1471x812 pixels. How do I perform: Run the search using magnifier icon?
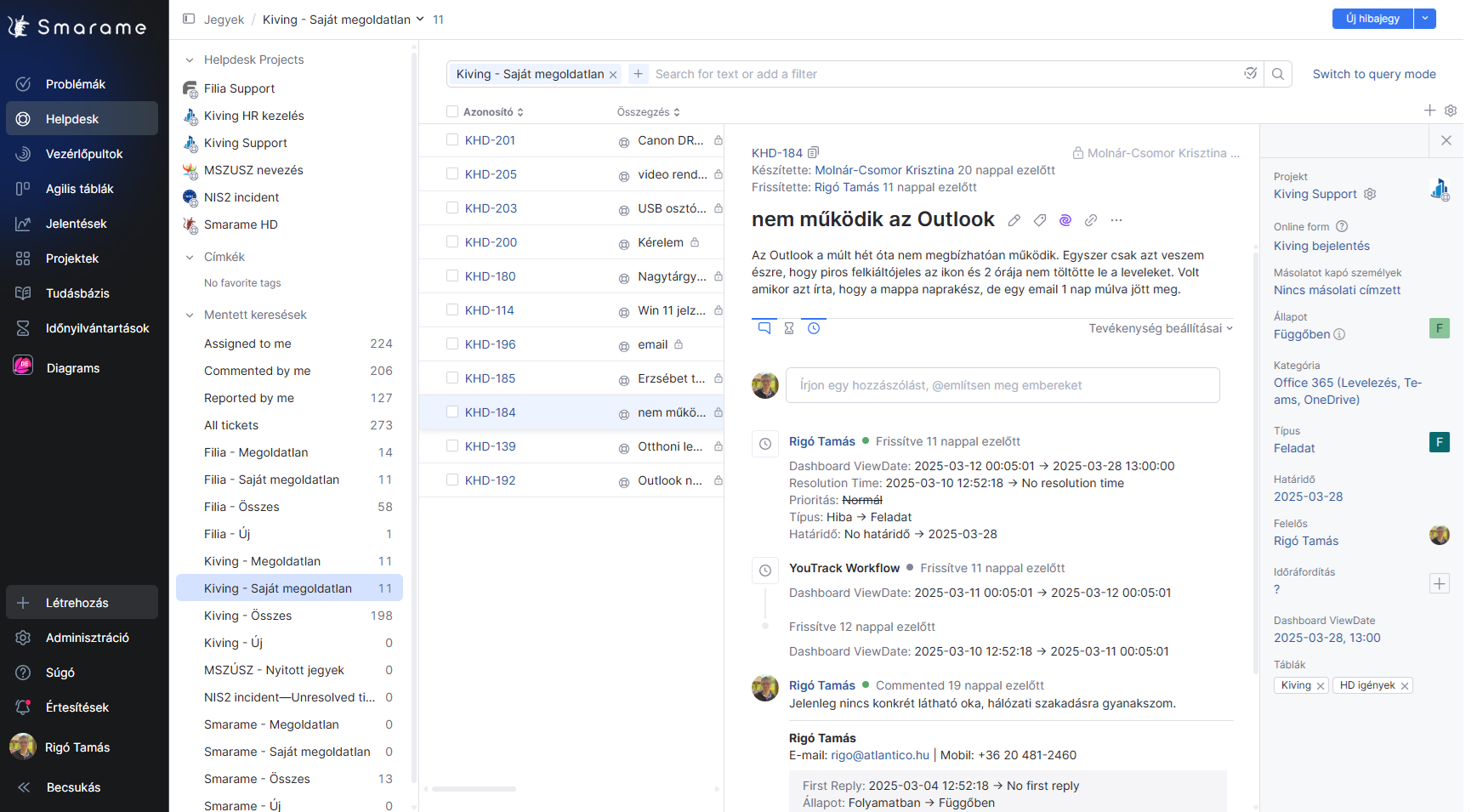tap(1278, 74)
